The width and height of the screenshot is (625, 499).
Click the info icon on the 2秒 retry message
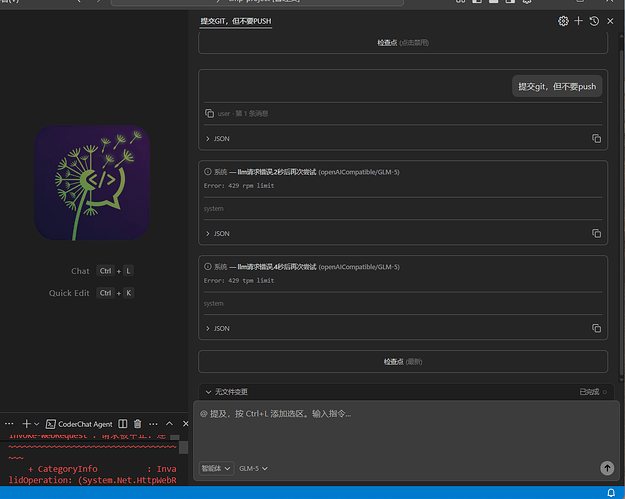(208, 172)
